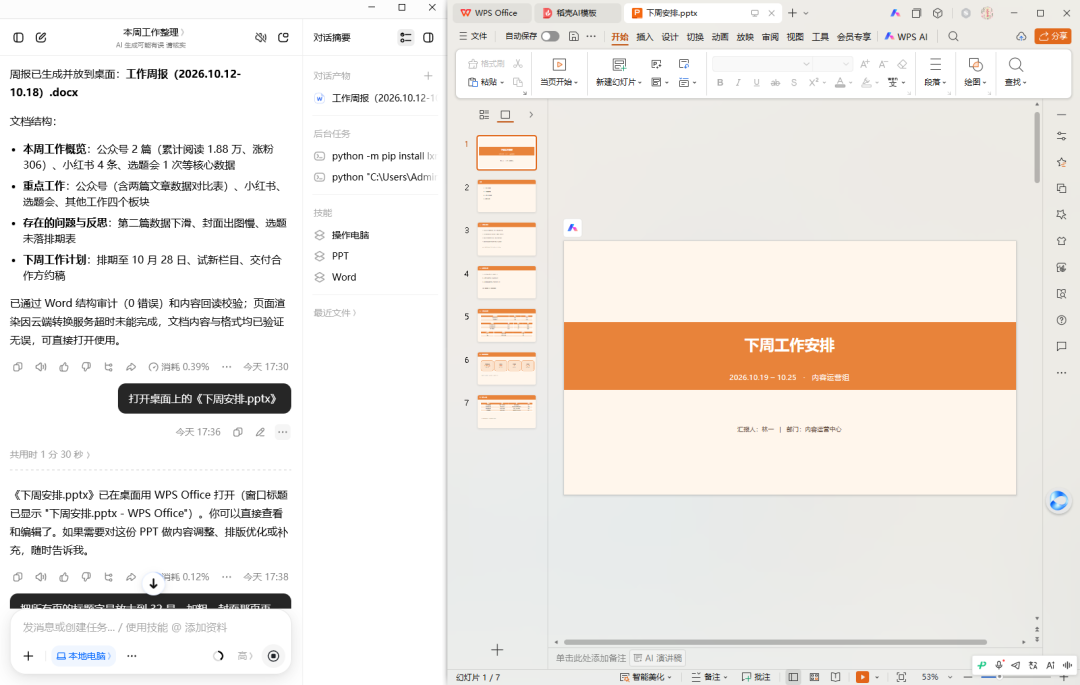Toggle the right panel layout icon
The height and width of the screenshot is (685, 1080).
pos(428,38)
